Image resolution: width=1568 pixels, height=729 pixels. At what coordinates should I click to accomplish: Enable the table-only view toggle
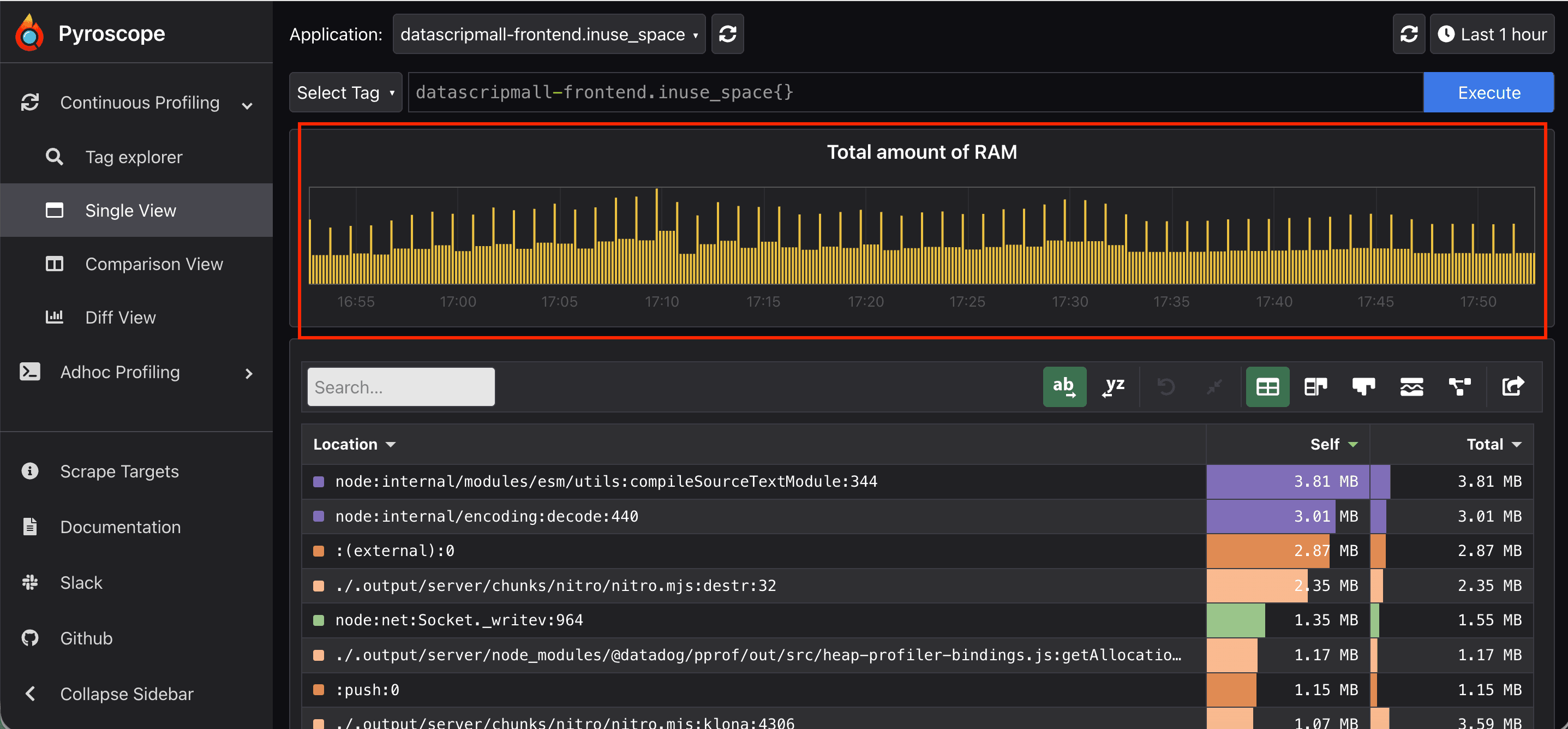click(x=1267, y=387)
